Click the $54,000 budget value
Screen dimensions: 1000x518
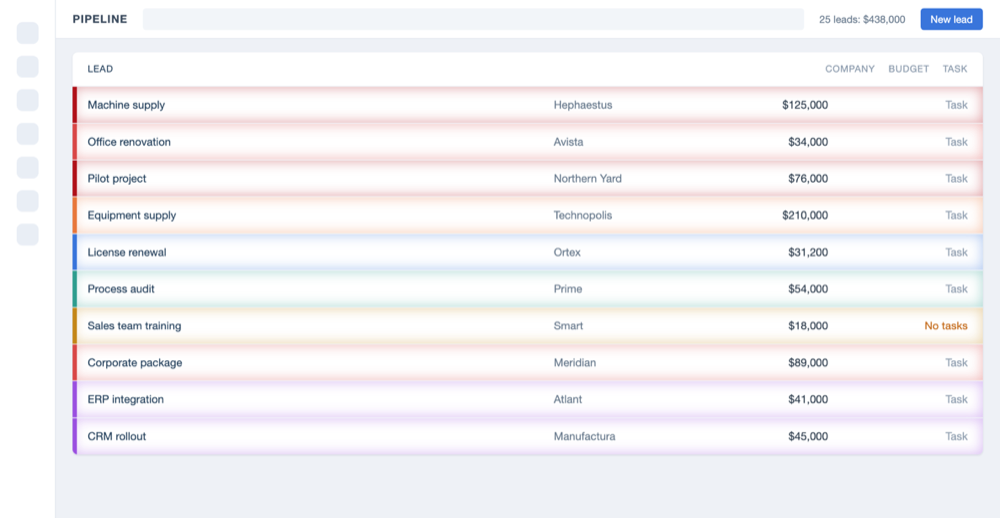(x=808, y=289)
